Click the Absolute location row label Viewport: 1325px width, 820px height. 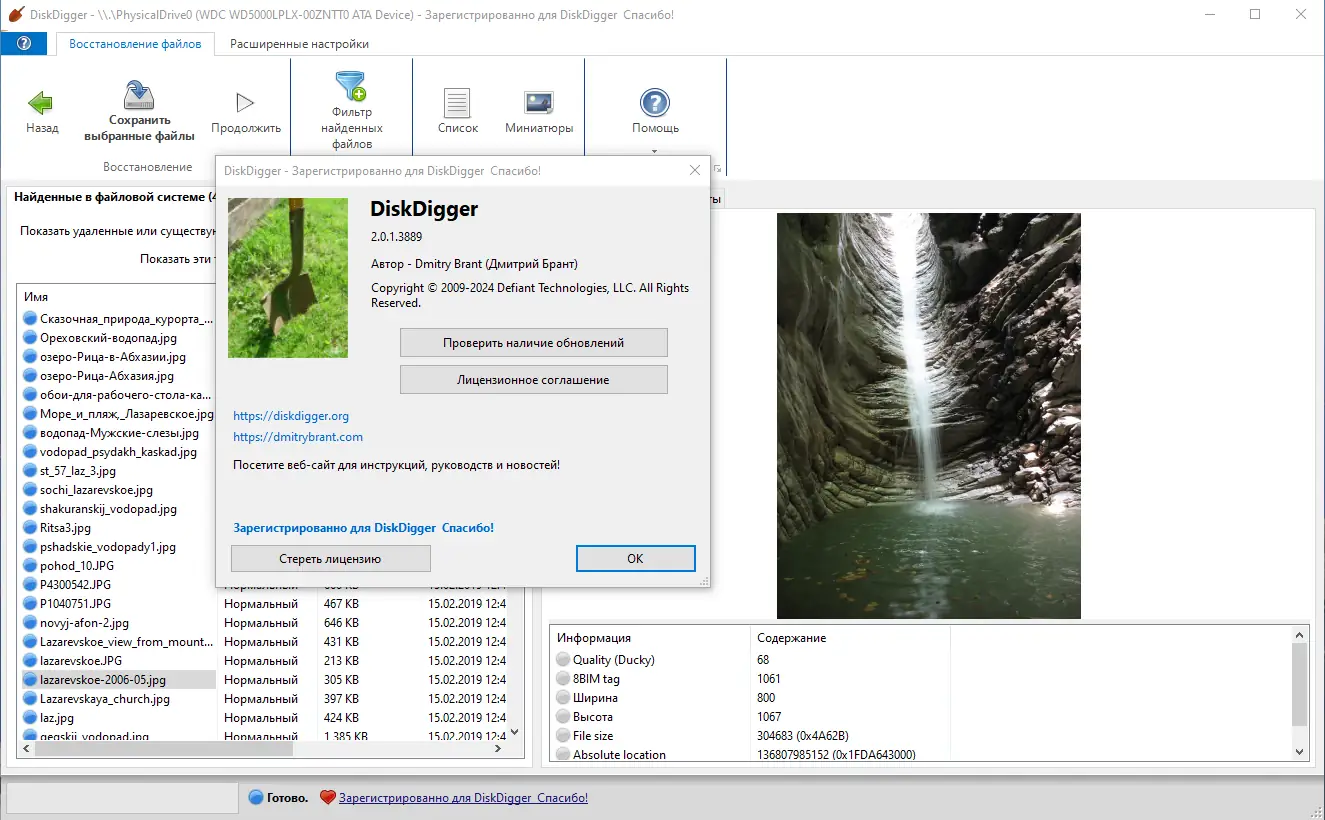tap(619, 755)
